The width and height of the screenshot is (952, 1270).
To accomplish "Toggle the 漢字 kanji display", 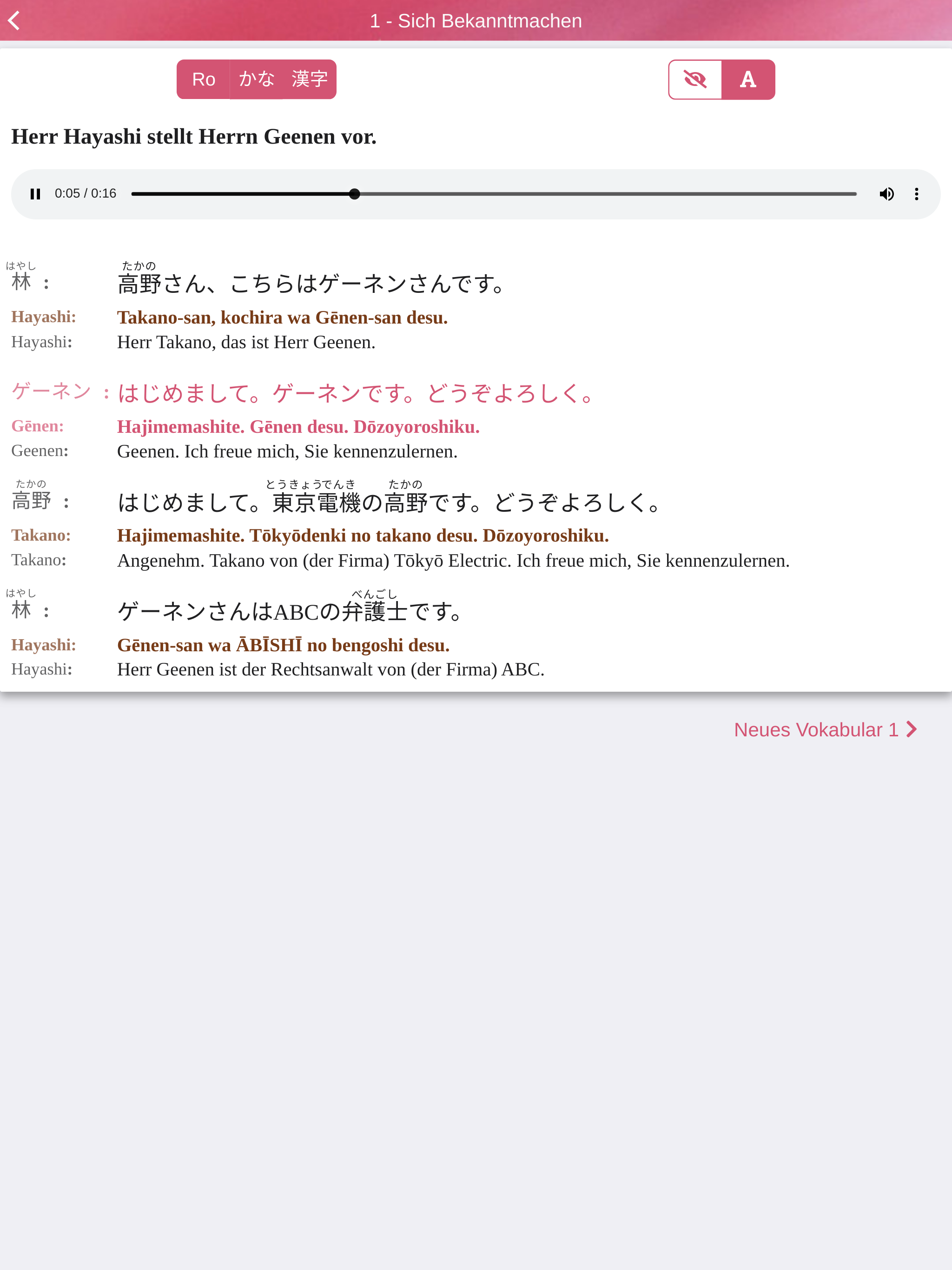I will coord(310,79).
